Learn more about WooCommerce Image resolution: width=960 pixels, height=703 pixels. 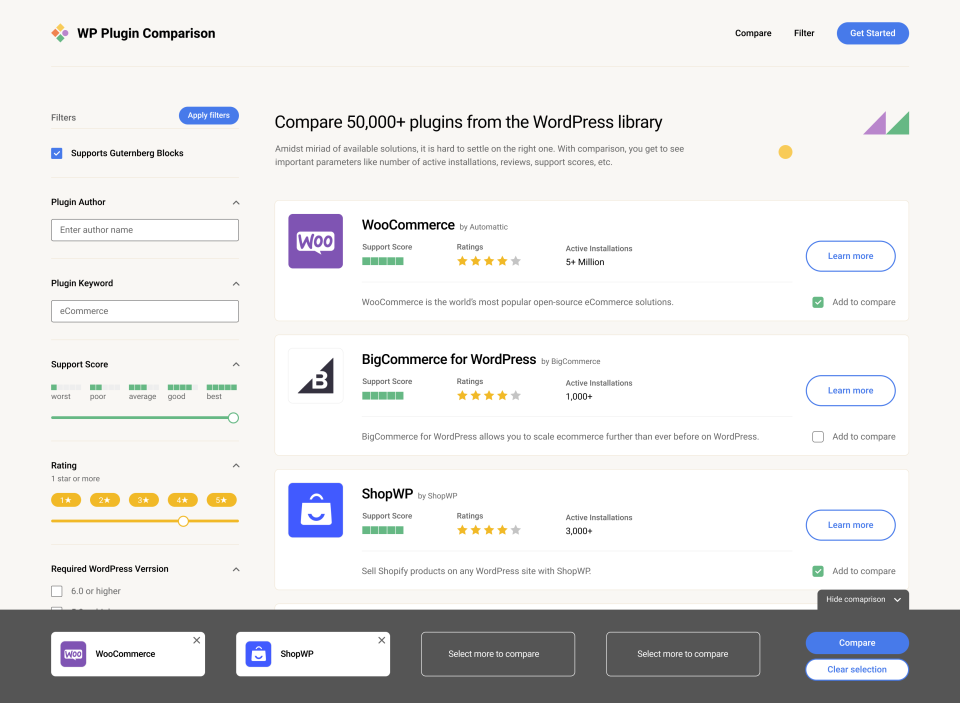[850, 256]
